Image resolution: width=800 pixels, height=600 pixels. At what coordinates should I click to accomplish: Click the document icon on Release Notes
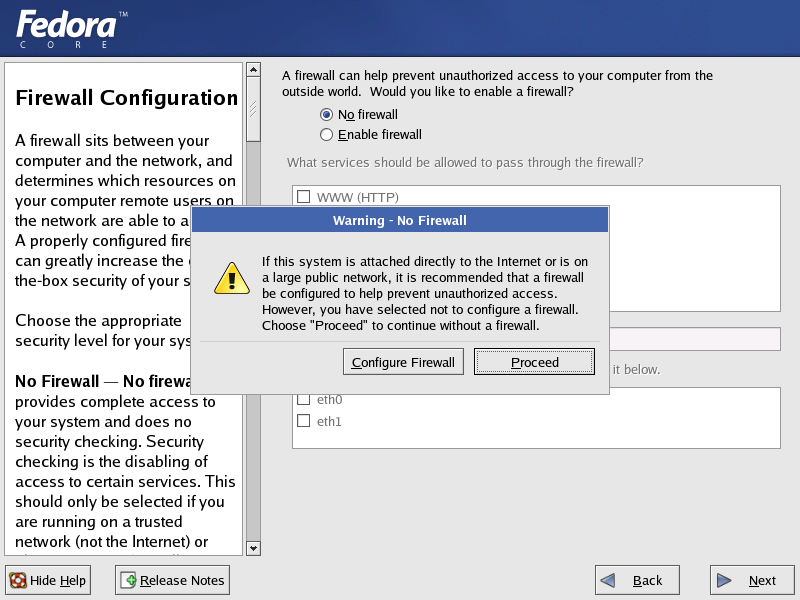[x=129, y=580]
